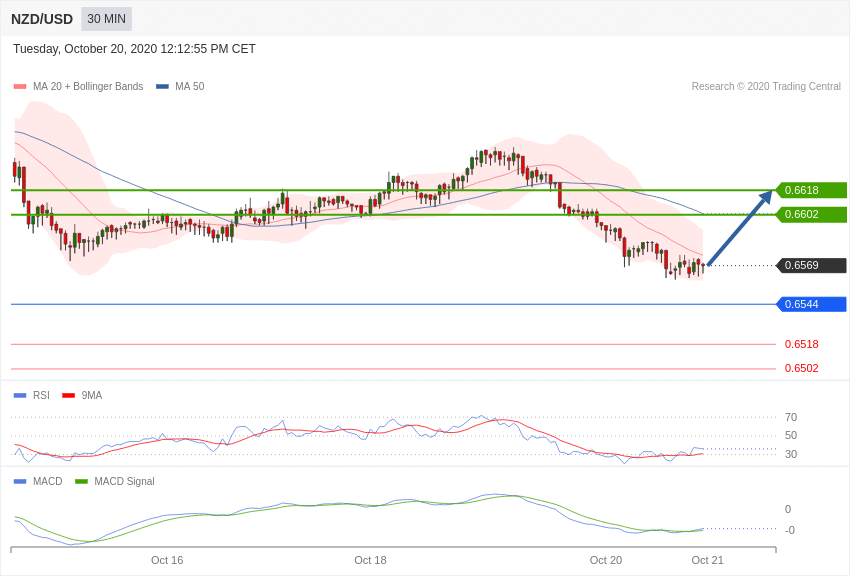Click the red 0.6518 support label
Viewport: 850px width, 576px height.
tap(801, 344)
